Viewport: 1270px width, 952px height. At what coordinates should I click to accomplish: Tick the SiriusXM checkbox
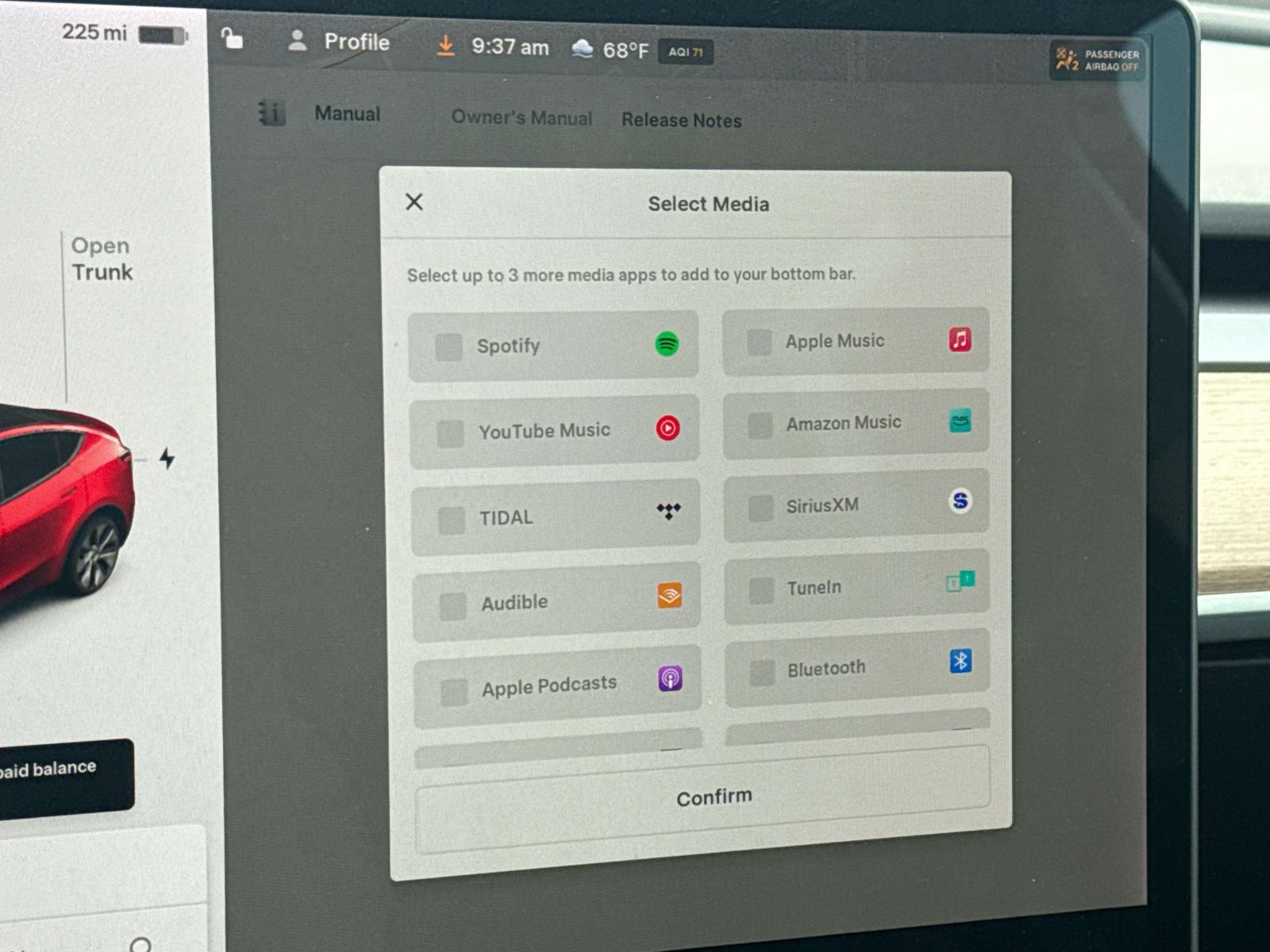click(761, 509)
